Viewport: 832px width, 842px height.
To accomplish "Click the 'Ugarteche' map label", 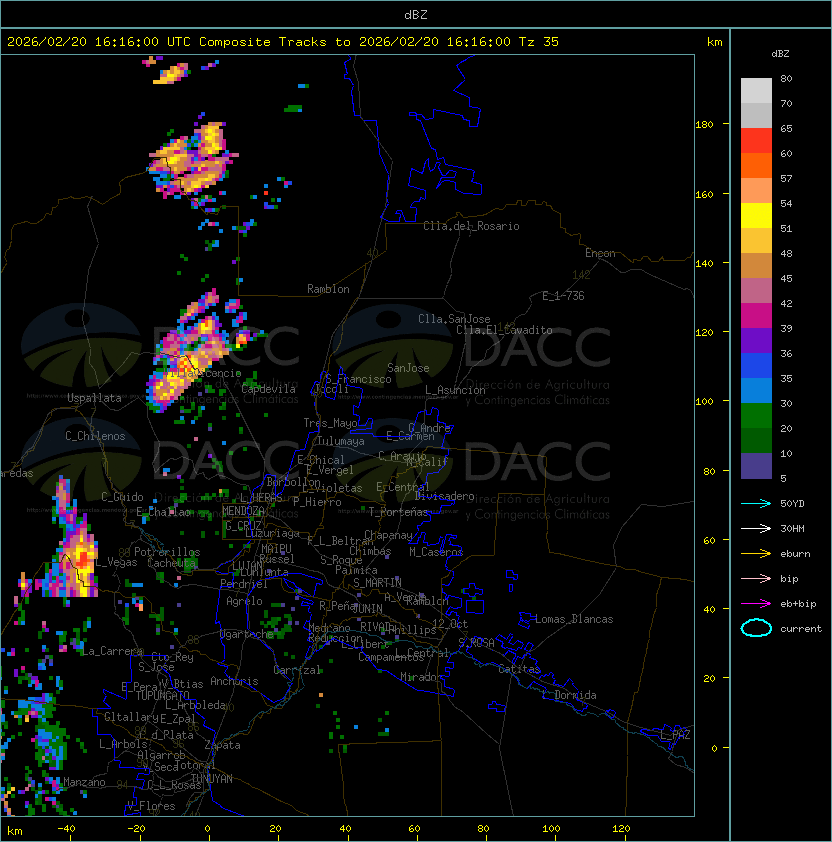I will coord(247,634).
